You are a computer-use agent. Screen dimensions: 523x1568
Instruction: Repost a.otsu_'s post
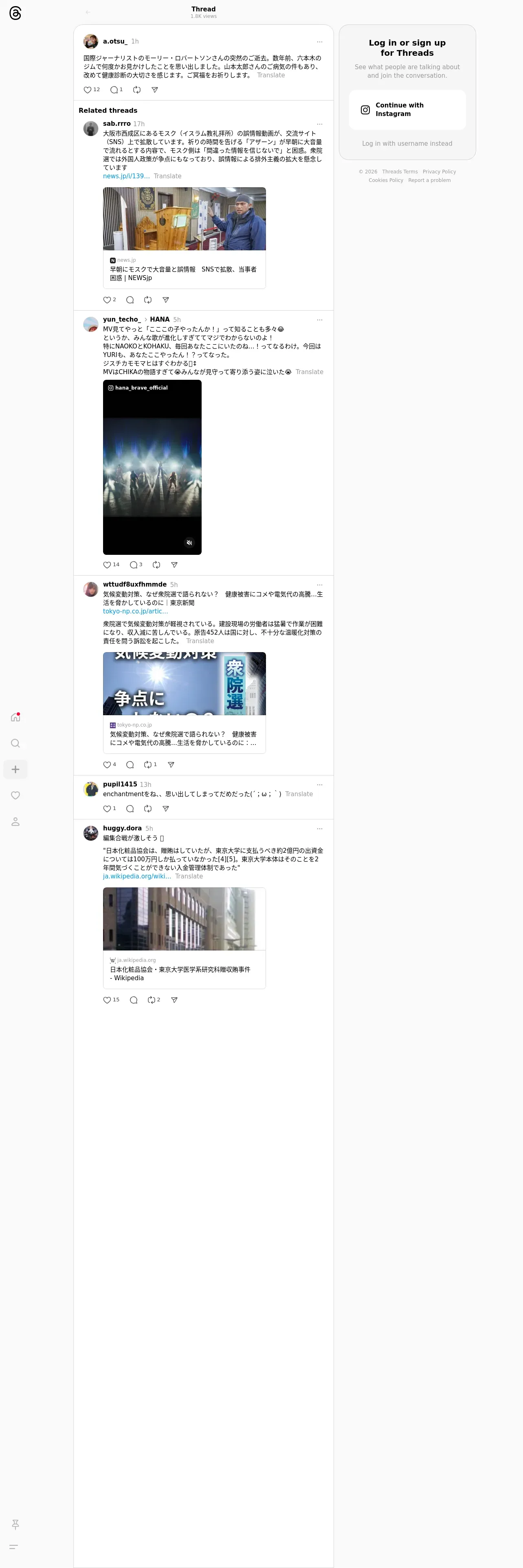click(137, 90)
